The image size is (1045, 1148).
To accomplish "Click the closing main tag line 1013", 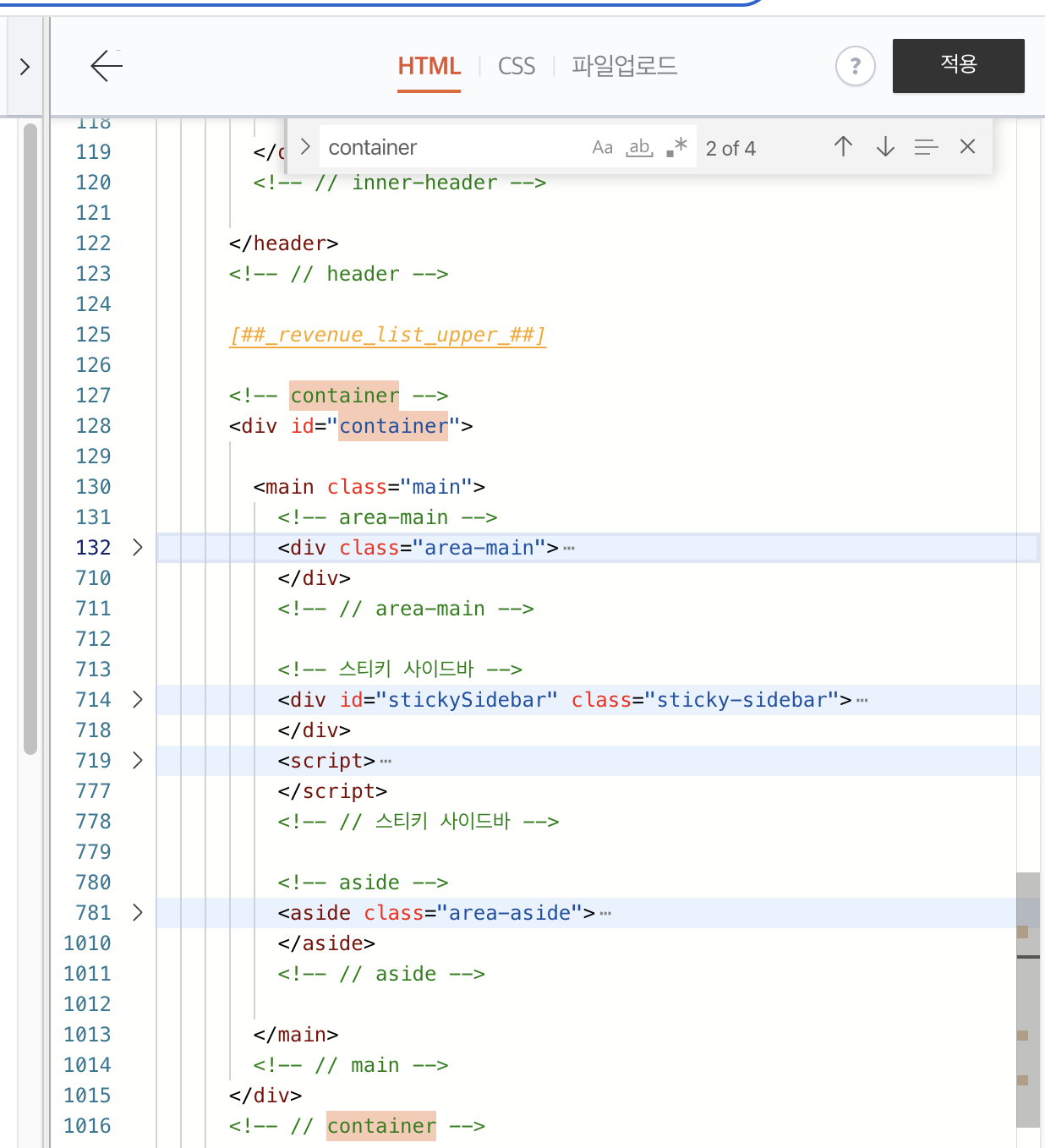I will coord(296,1035).
